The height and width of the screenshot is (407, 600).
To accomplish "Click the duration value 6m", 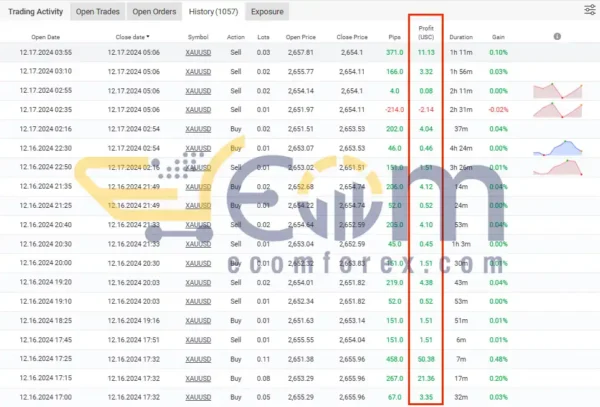I will click(x=461, y=340).
